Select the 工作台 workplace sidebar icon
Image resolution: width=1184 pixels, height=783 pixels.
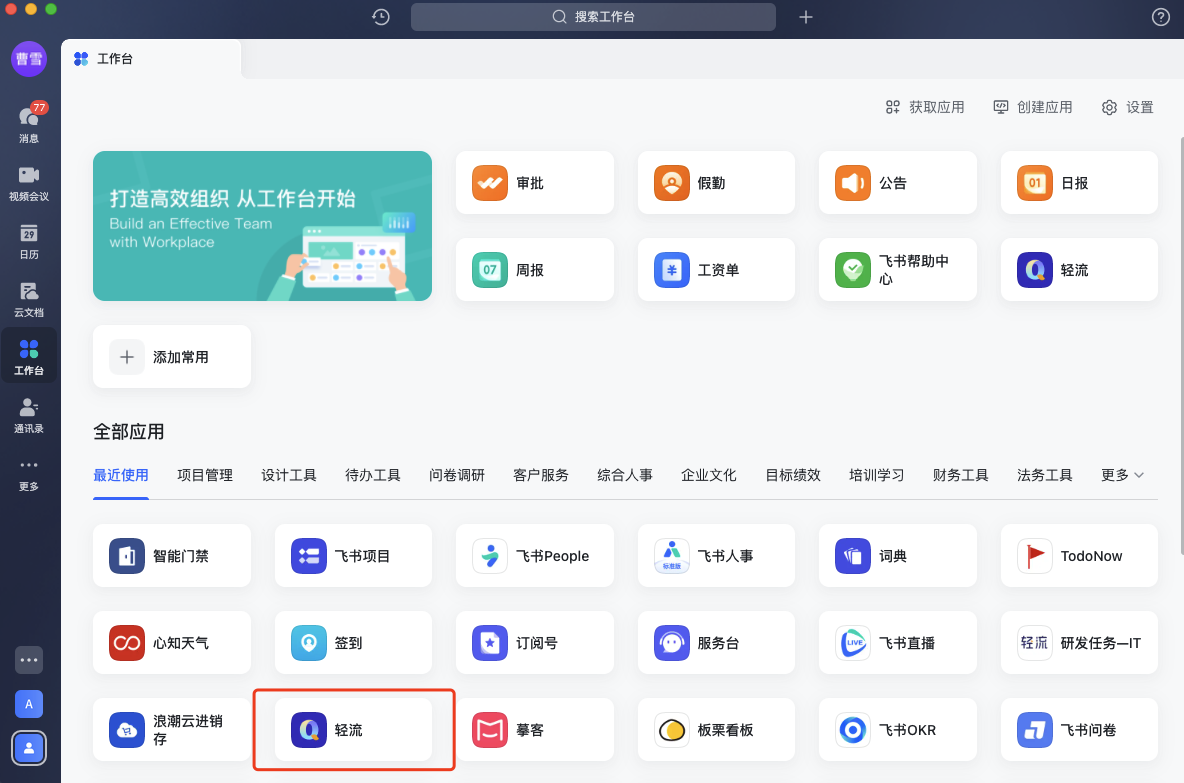point(29,356)
